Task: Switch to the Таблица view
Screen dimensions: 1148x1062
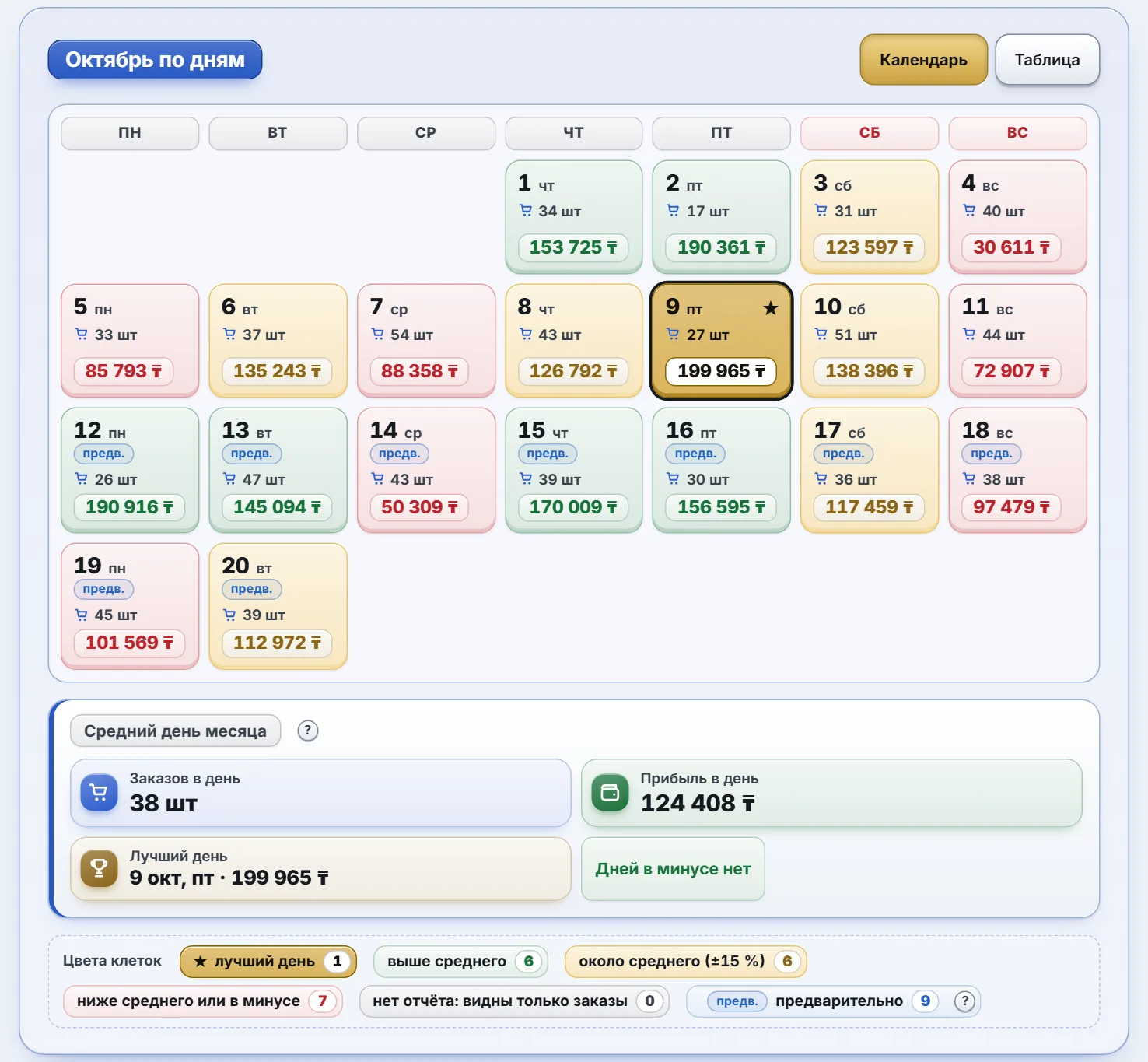Action: (1047, 60)
